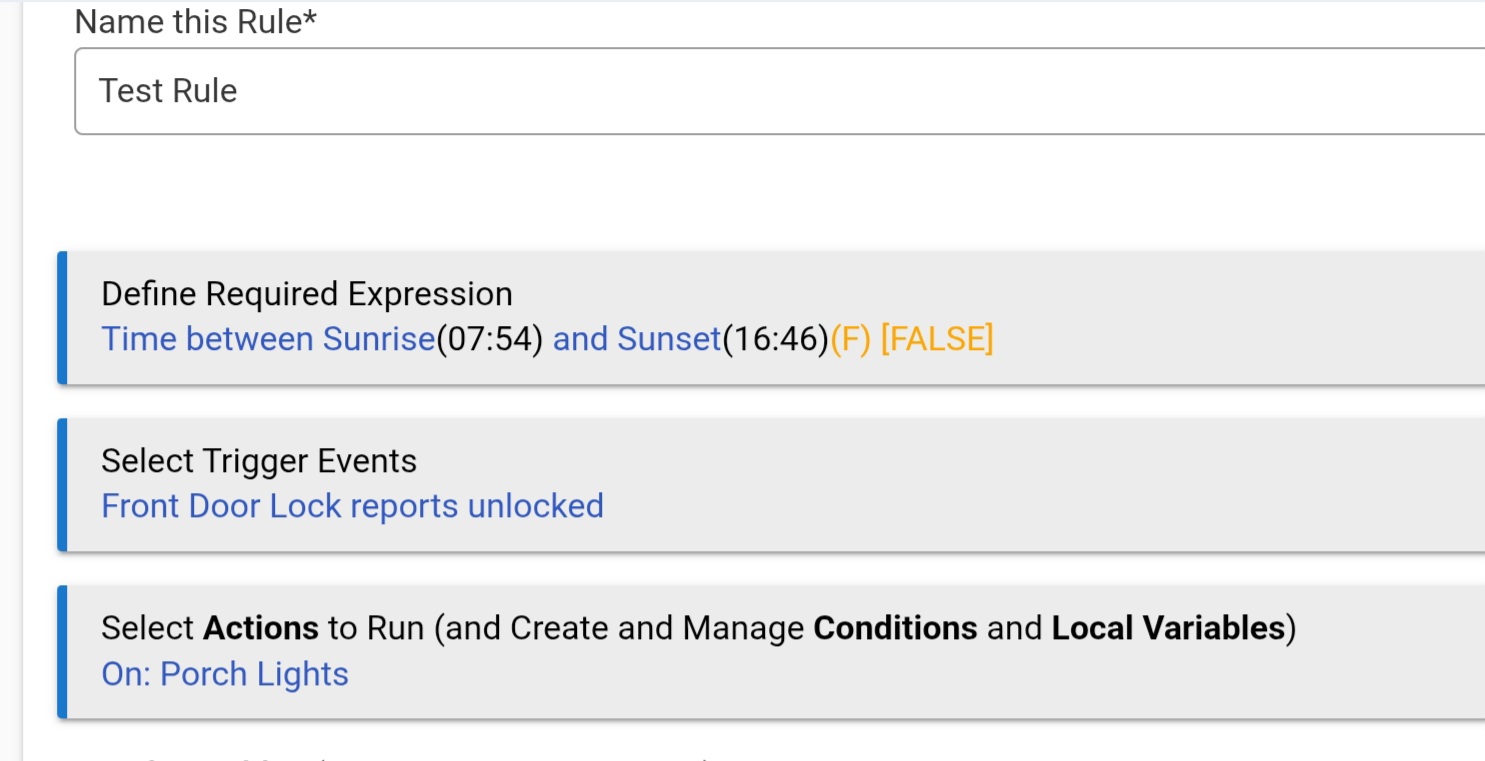
Task: Click the Name this Rule text field
Action: tap(780, 91)
